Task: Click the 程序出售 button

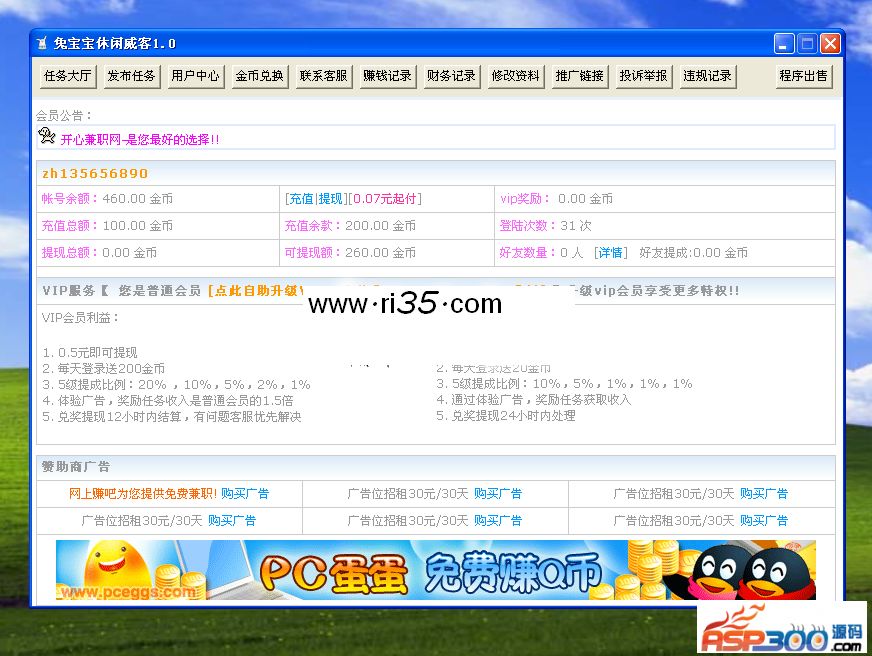Action: (x=803, y=76)
